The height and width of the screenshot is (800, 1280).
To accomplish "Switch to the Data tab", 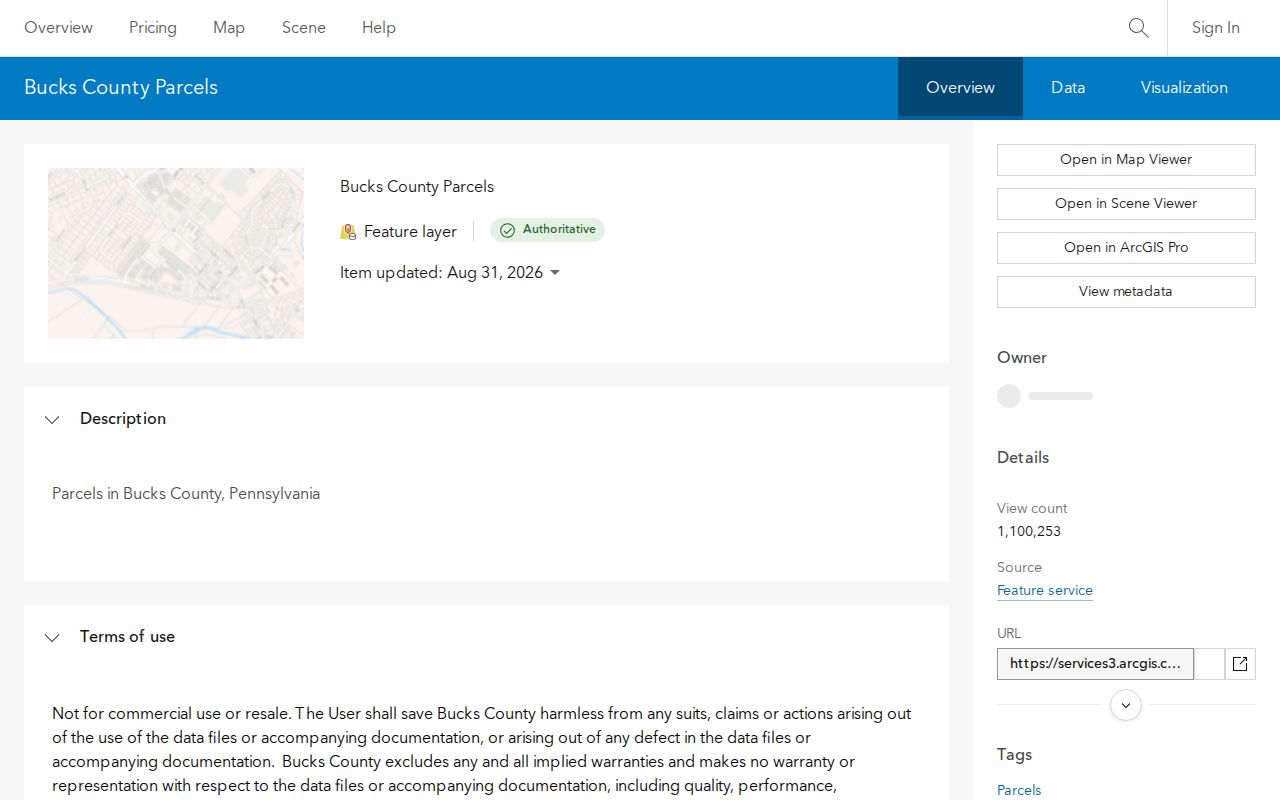I will pos(1068,88).
